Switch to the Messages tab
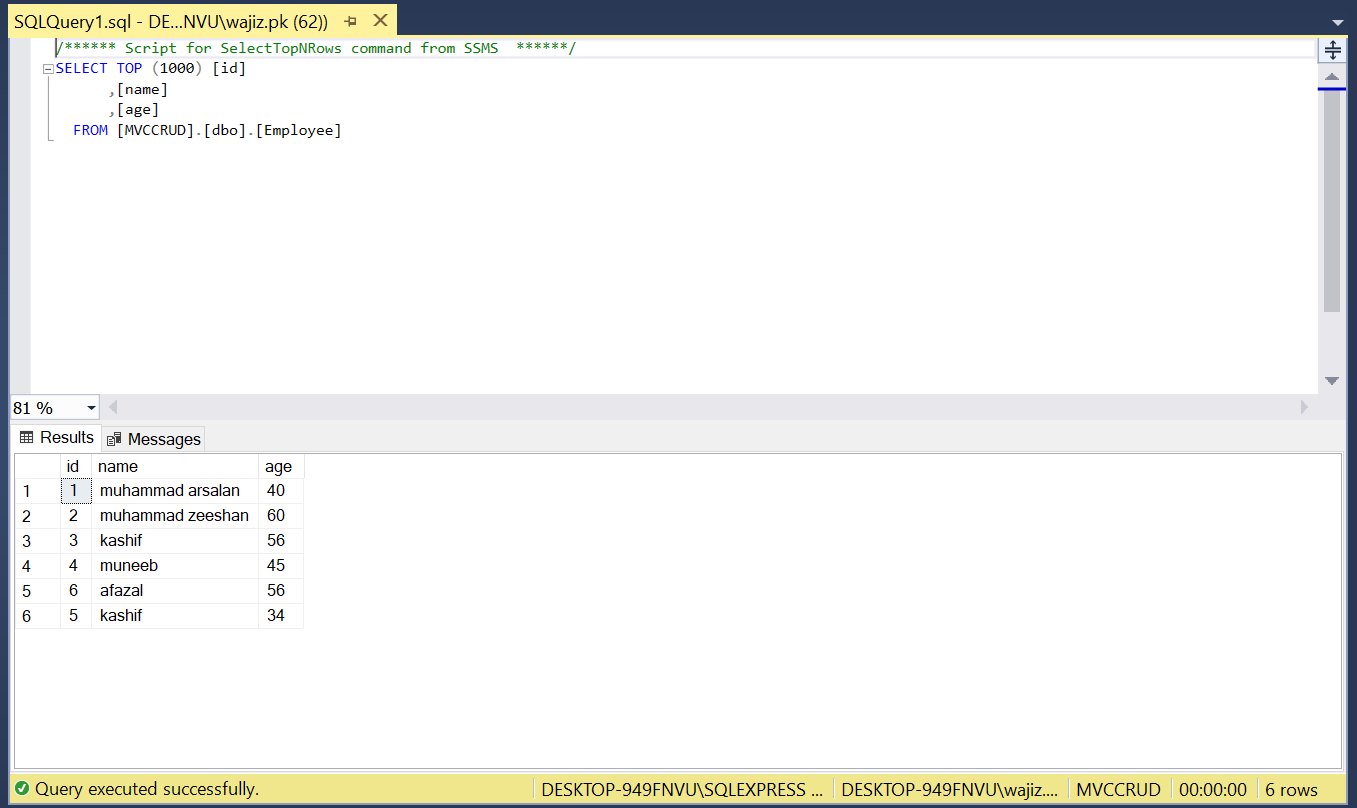This screenshot has width=1357, height=808. (153, 439)
